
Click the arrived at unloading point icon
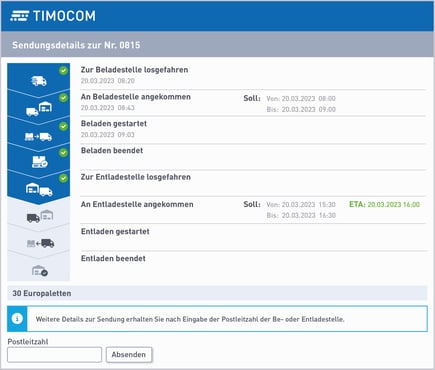pyautogui.click(x=40, y=216)
